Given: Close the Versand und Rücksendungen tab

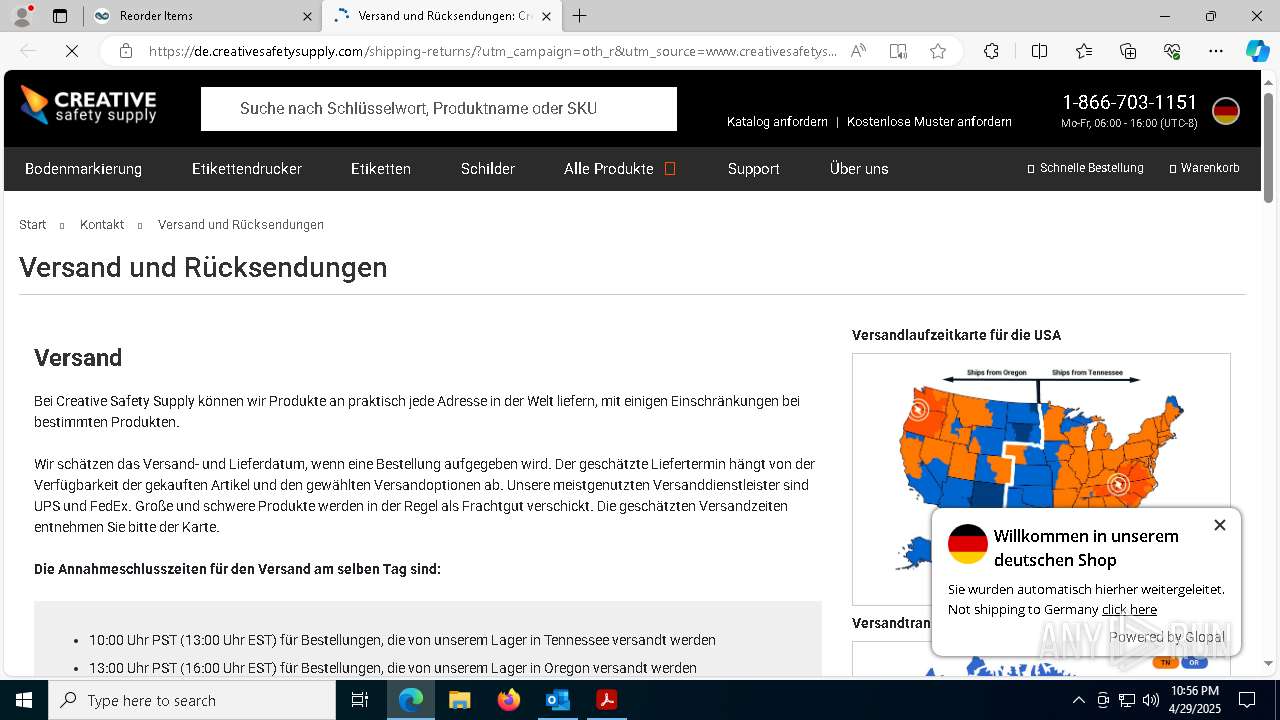Looking at the screenshot, I should point(546,16).
